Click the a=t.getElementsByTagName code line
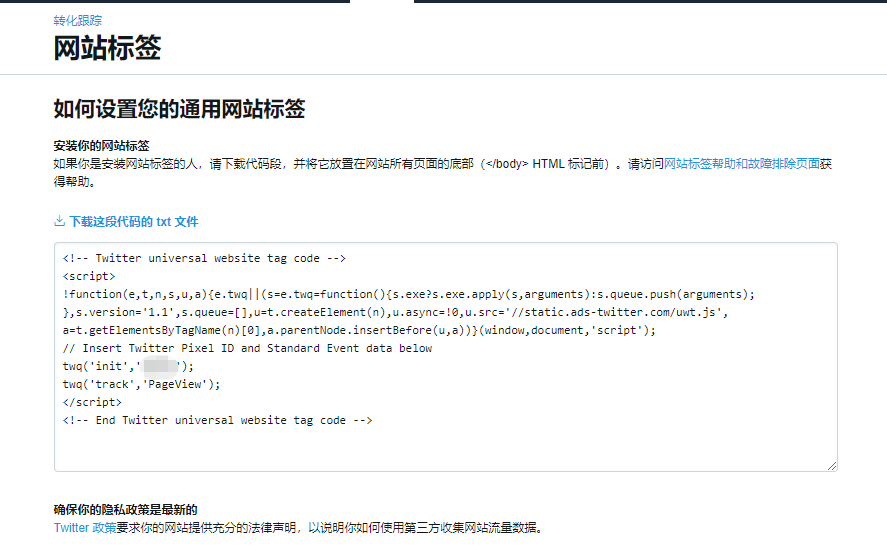 pyautogui.click(x=359, y=331)
